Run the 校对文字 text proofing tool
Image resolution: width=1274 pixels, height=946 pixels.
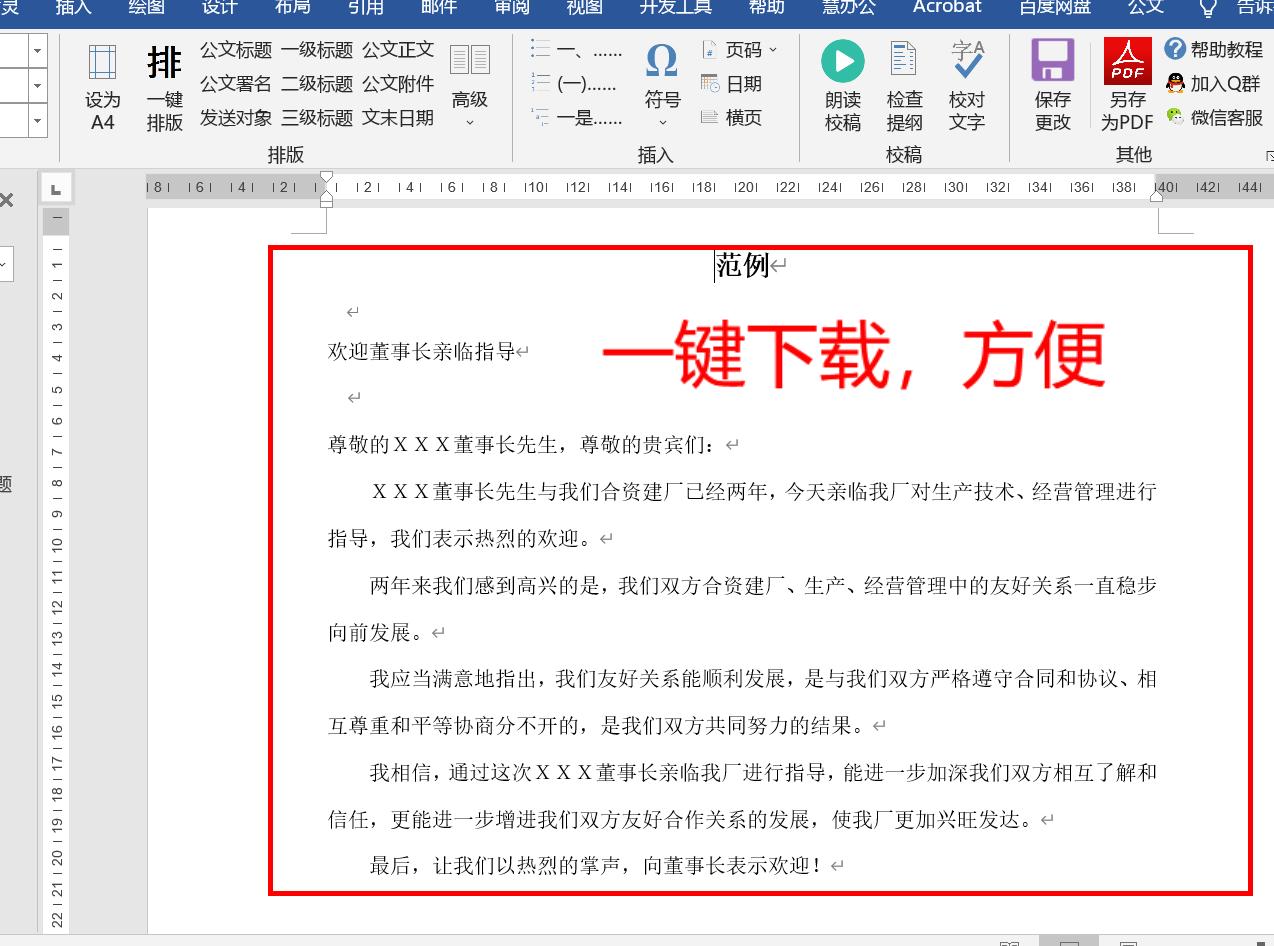[x=967, y=85]
